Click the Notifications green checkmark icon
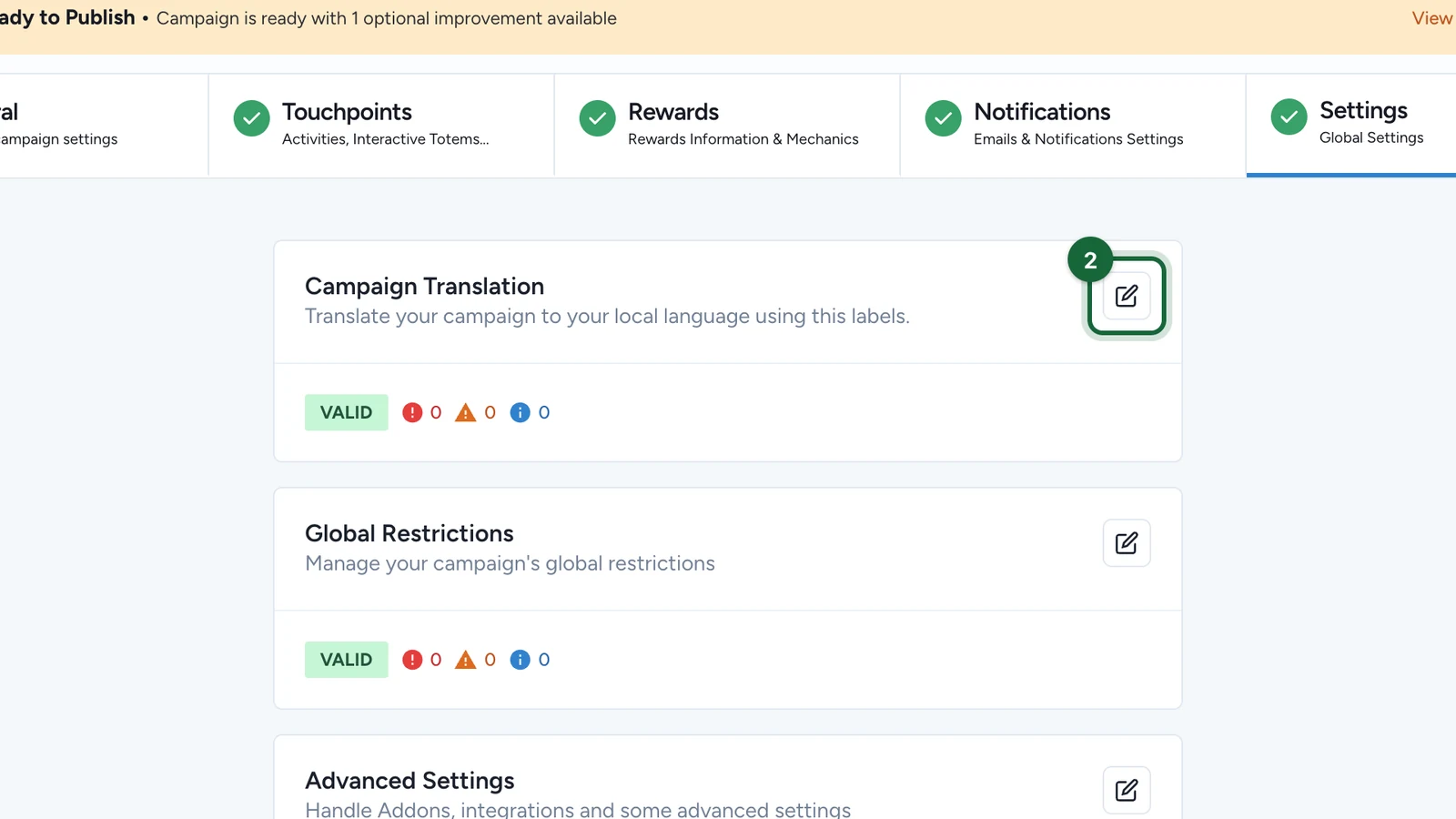This screenshot has height=819, width=1456. tap(944, 118)
